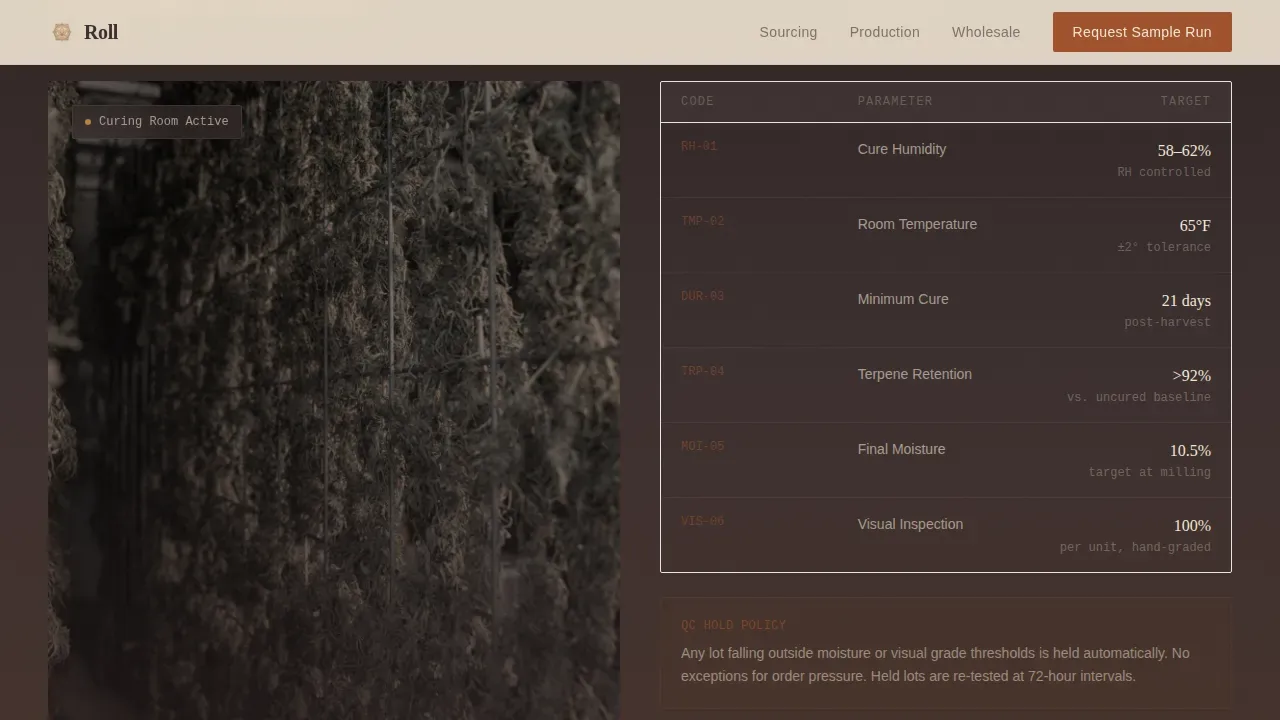Click Request Sample Run button
The image size is (1280, 720).
(1142, 32)
